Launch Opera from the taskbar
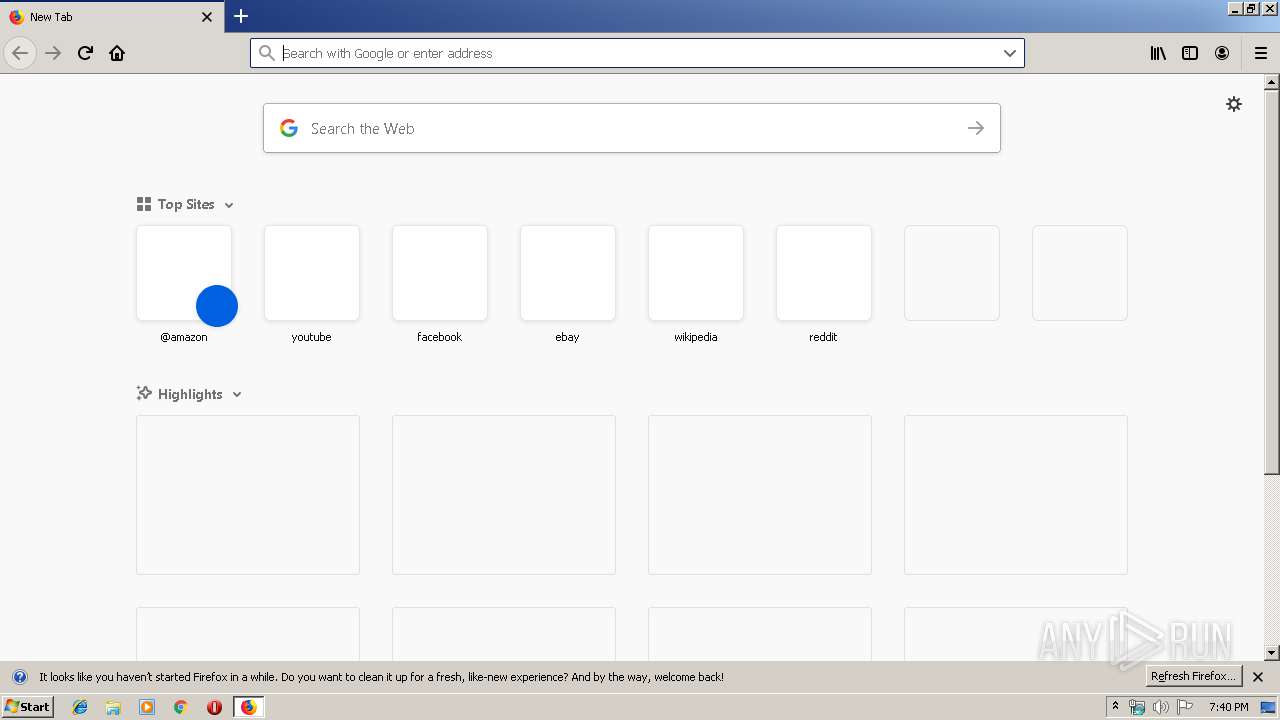This screenshot has width=1280, height=720. (x=214, y=707)
